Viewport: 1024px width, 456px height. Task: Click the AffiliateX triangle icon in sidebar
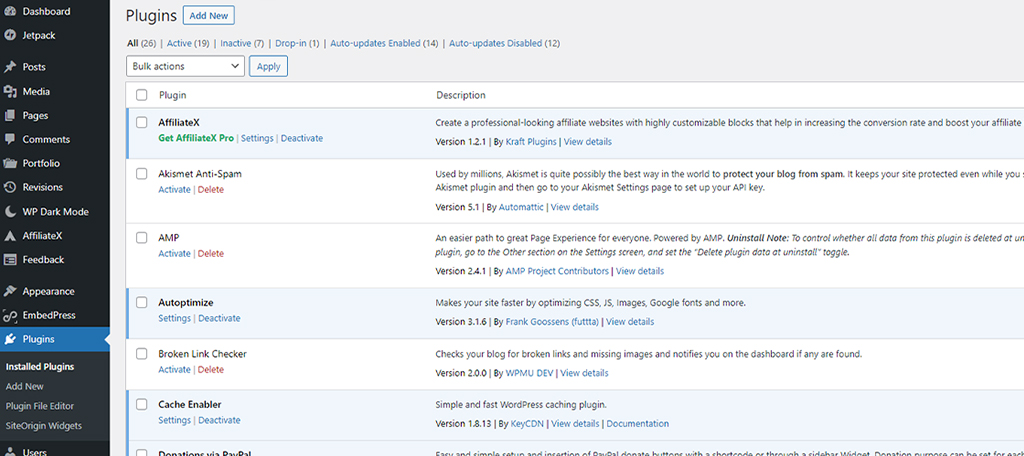click(x=10, y=236)
